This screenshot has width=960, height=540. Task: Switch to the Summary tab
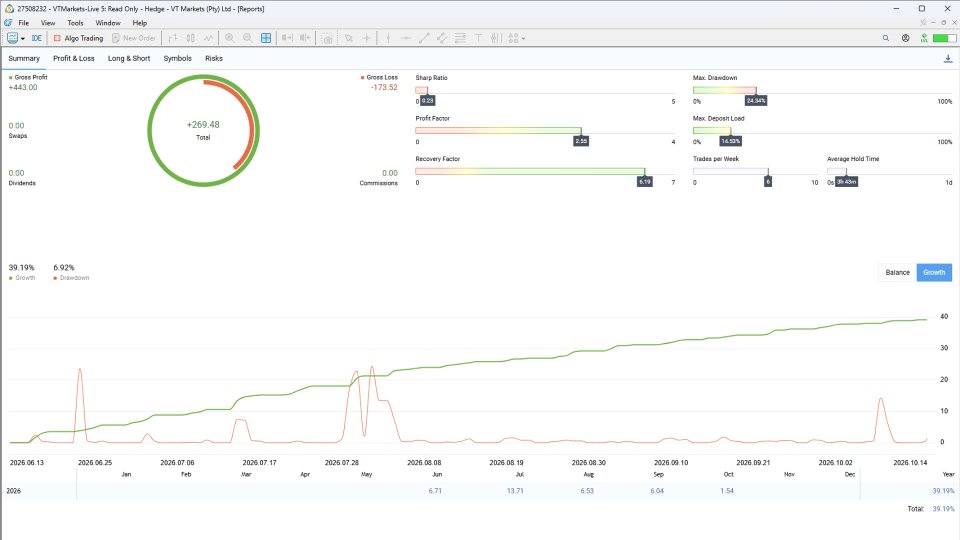pos(24,58)
